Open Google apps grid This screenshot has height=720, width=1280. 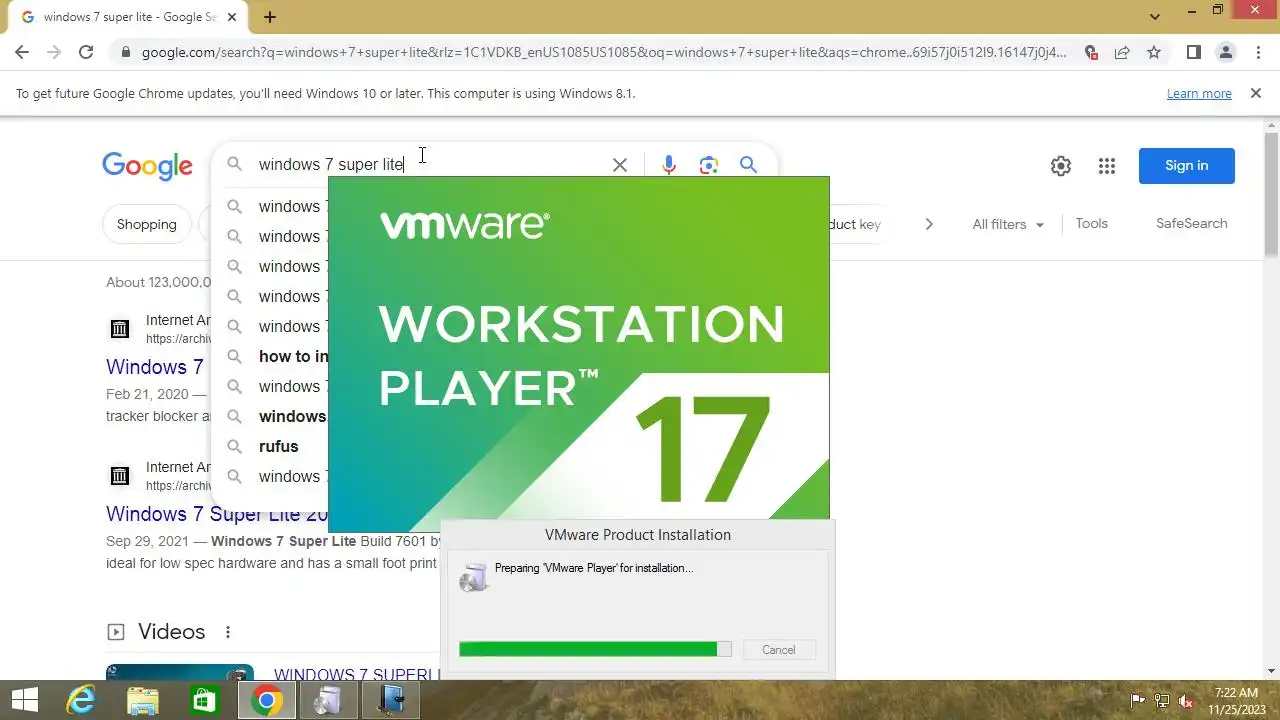tap(1106, 166)
